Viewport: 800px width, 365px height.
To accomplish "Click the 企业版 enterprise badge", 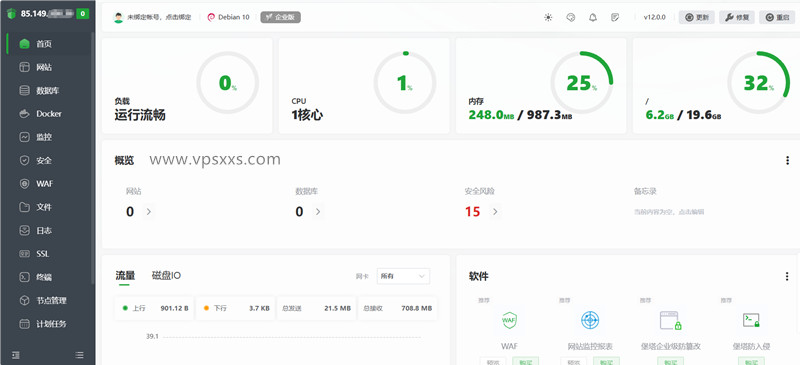I will 281,17.
